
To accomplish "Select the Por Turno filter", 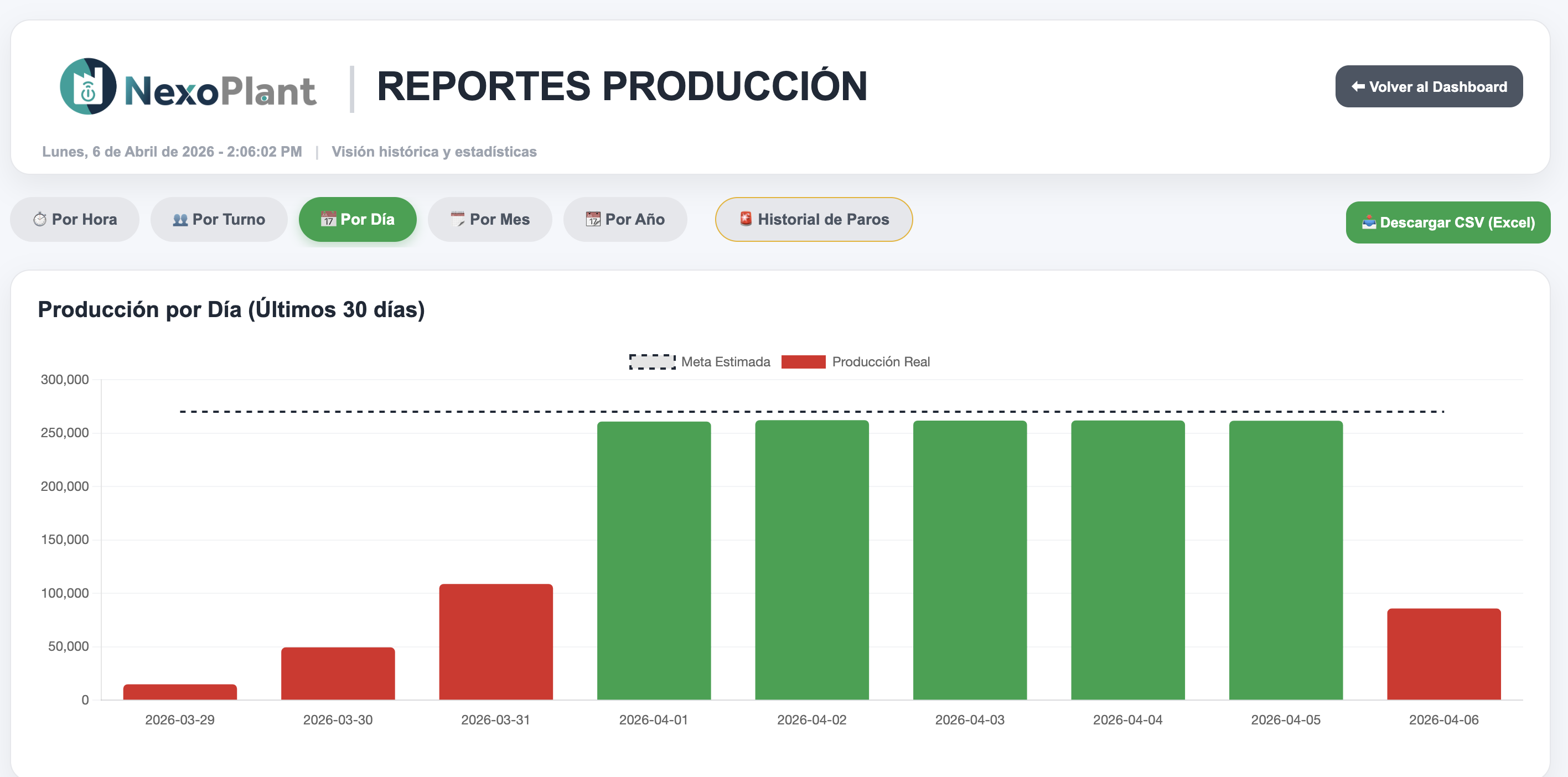I will coord(219,219).
